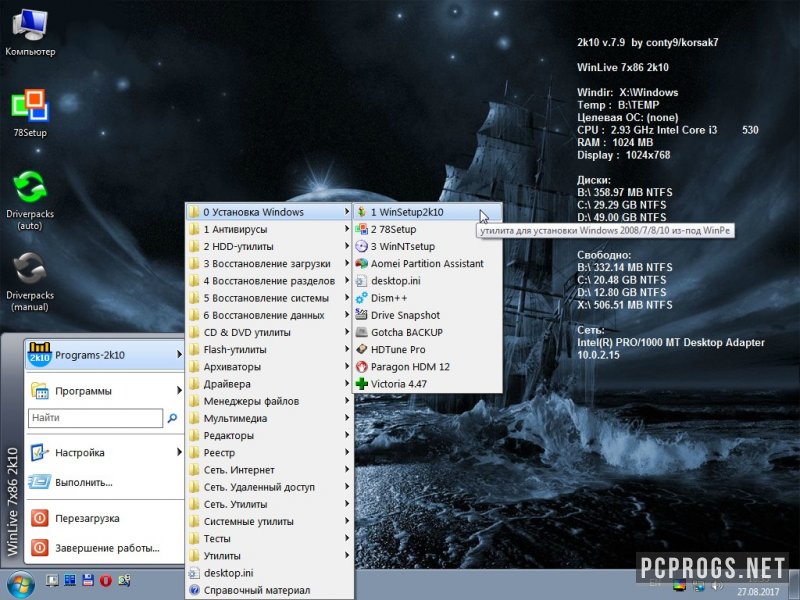Screen dimensions: 800x600
Task: Expand the 2 HDD-утилиты folder
Action: pos(269,246)
